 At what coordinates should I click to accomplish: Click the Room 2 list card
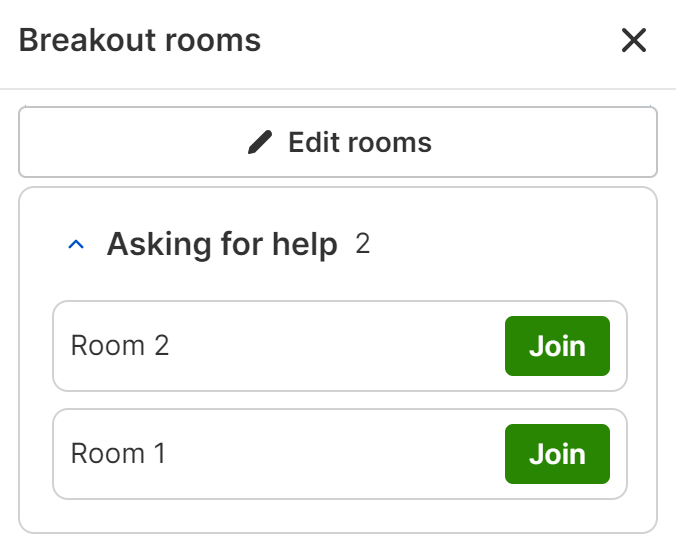(x=300, y=346)
